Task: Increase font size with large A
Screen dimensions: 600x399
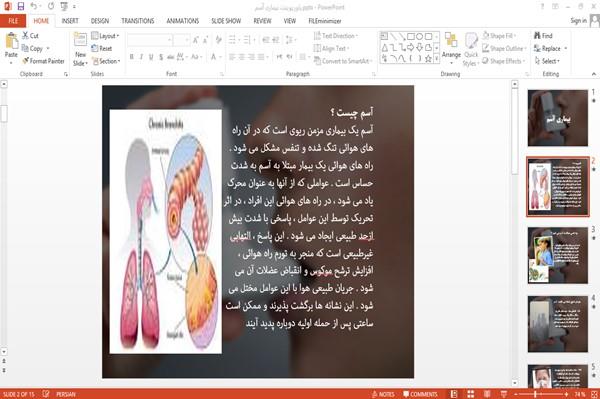Action: click(x=196, y=40)
